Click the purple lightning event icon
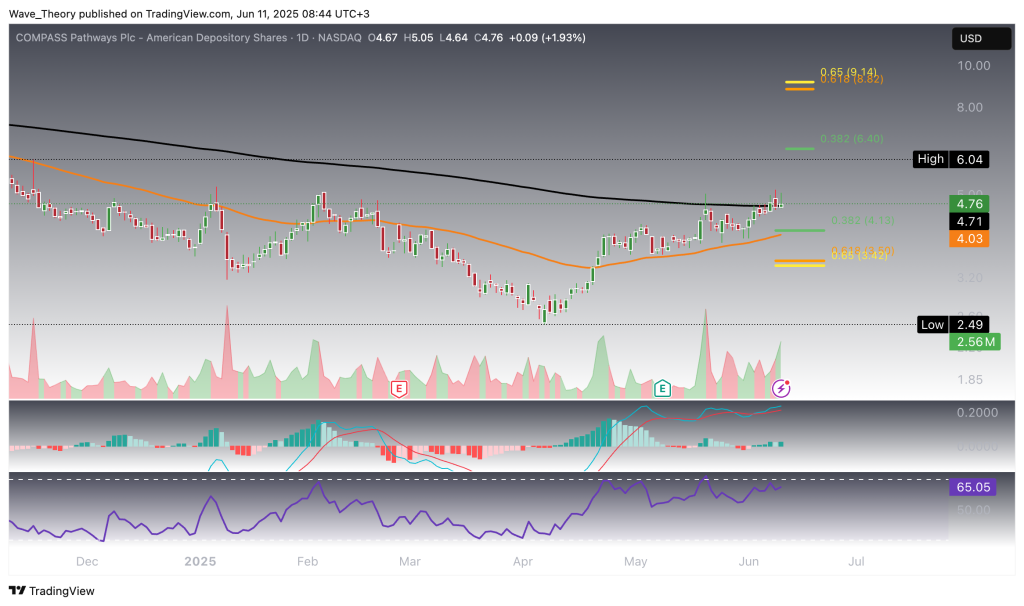The width and height of the screenshot is (1024, 606). 781,389
